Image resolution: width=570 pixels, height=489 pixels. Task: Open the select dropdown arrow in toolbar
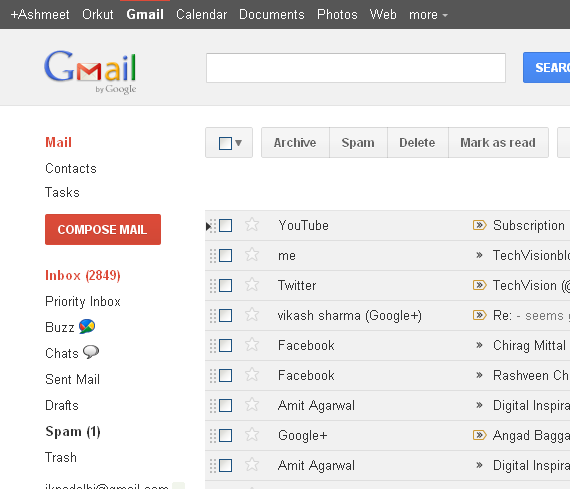tap(238, 143)
